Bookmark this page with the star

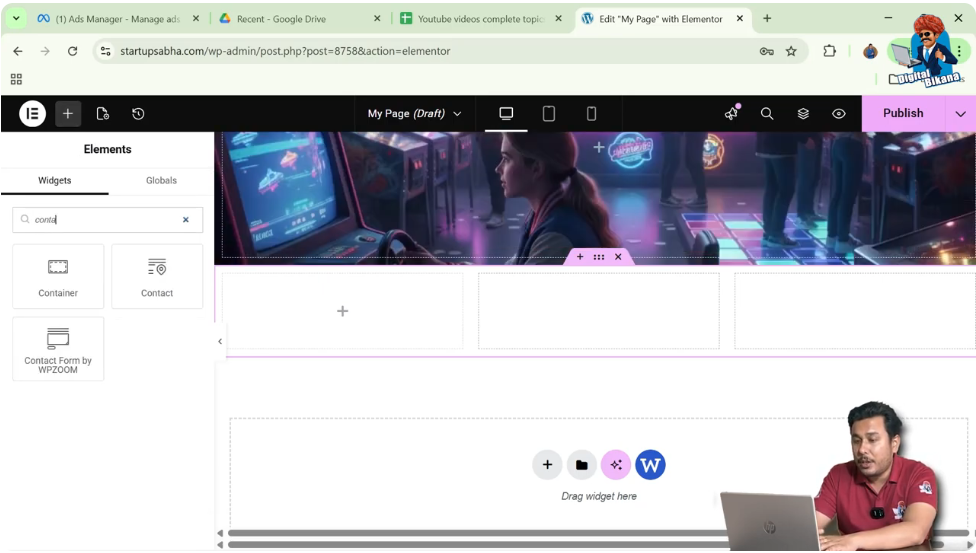pos(791,51)
